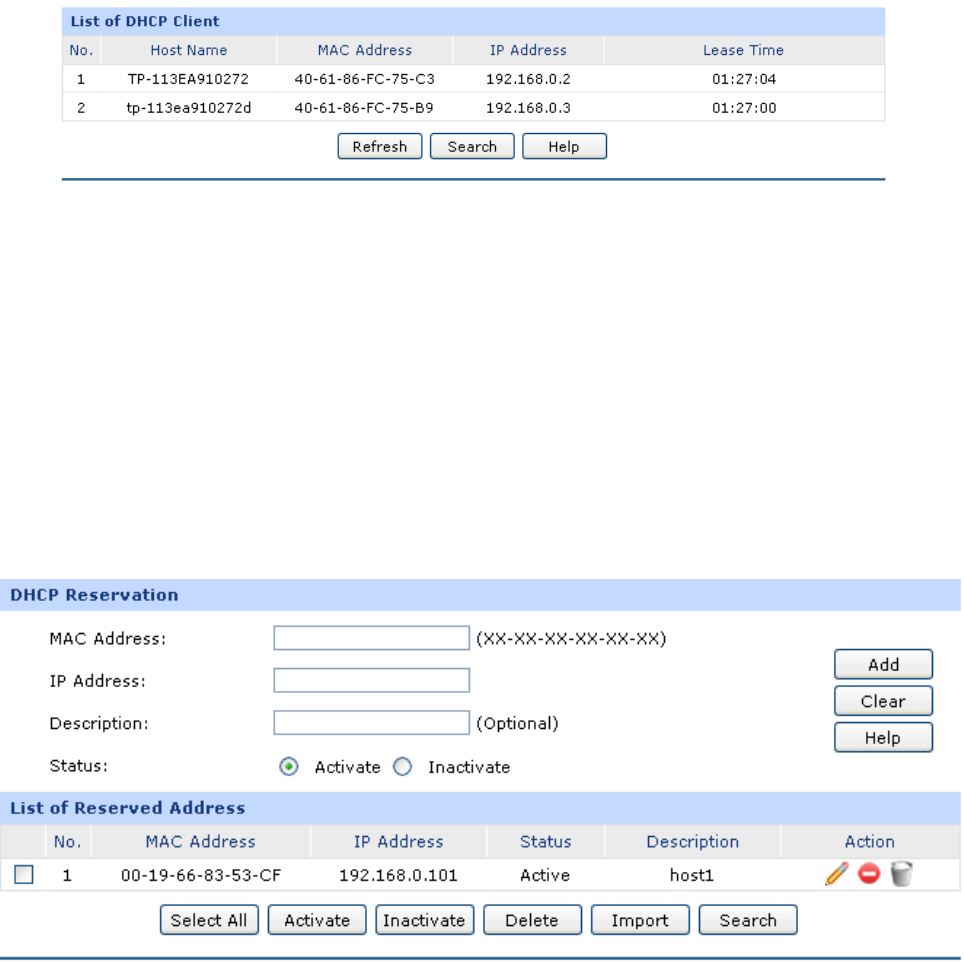Click reserved MAC 00-19-66-83-53-CF

coord(201,875)
